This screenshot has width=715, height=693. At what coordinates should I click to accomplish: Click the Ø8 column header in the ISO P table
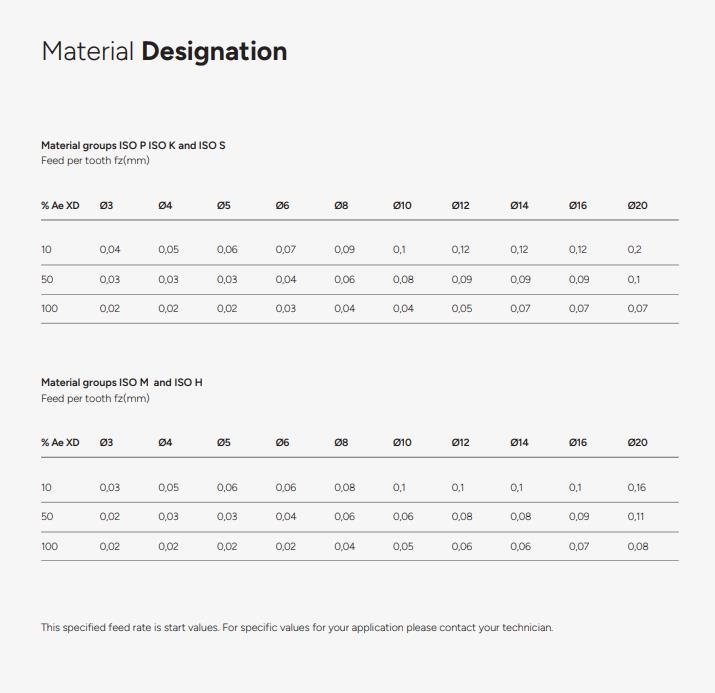pos(341,206)
